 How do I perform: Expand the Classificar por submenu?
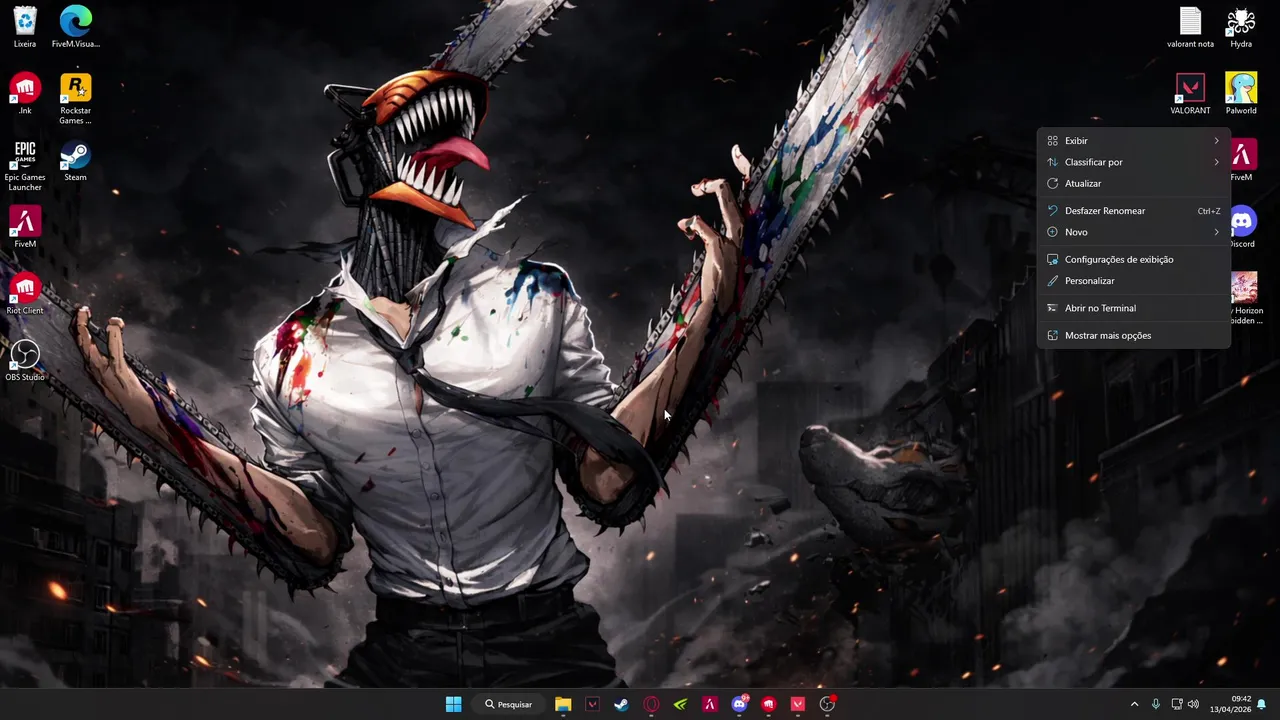1133,162
